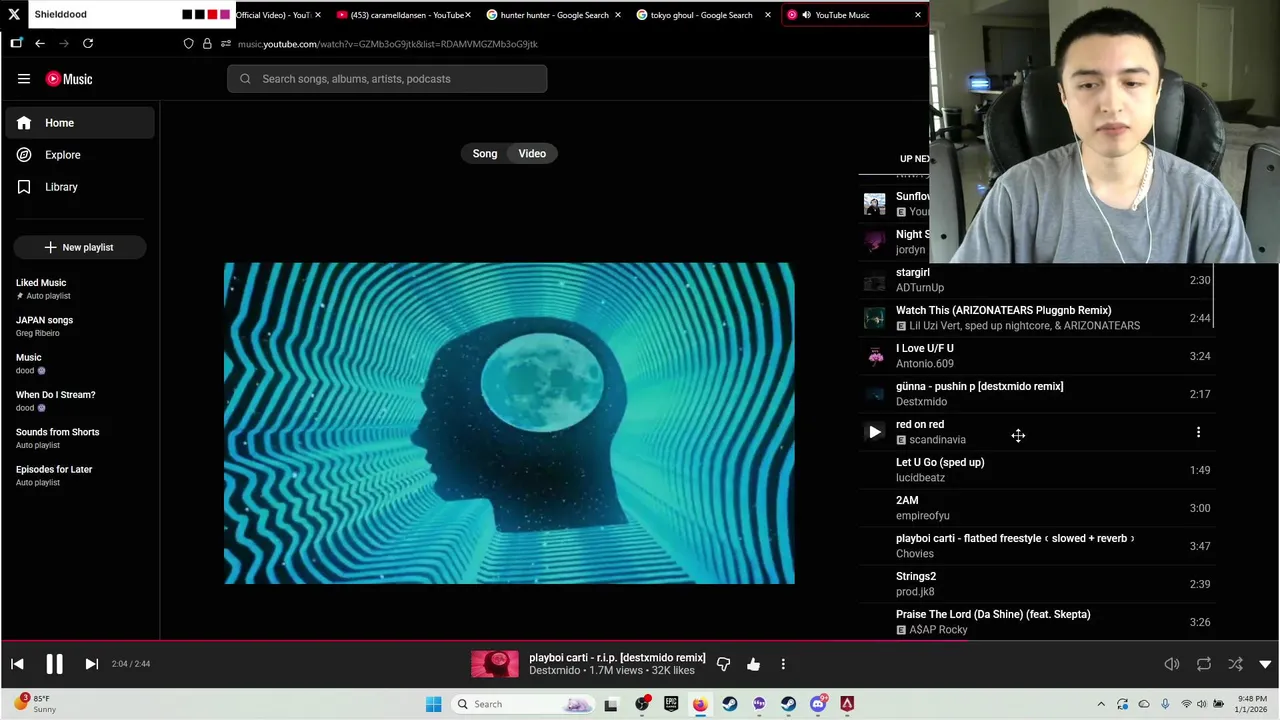Click I Love U/F U thumbnail
Screen dimensions: 1280x720
click(875, 356)
